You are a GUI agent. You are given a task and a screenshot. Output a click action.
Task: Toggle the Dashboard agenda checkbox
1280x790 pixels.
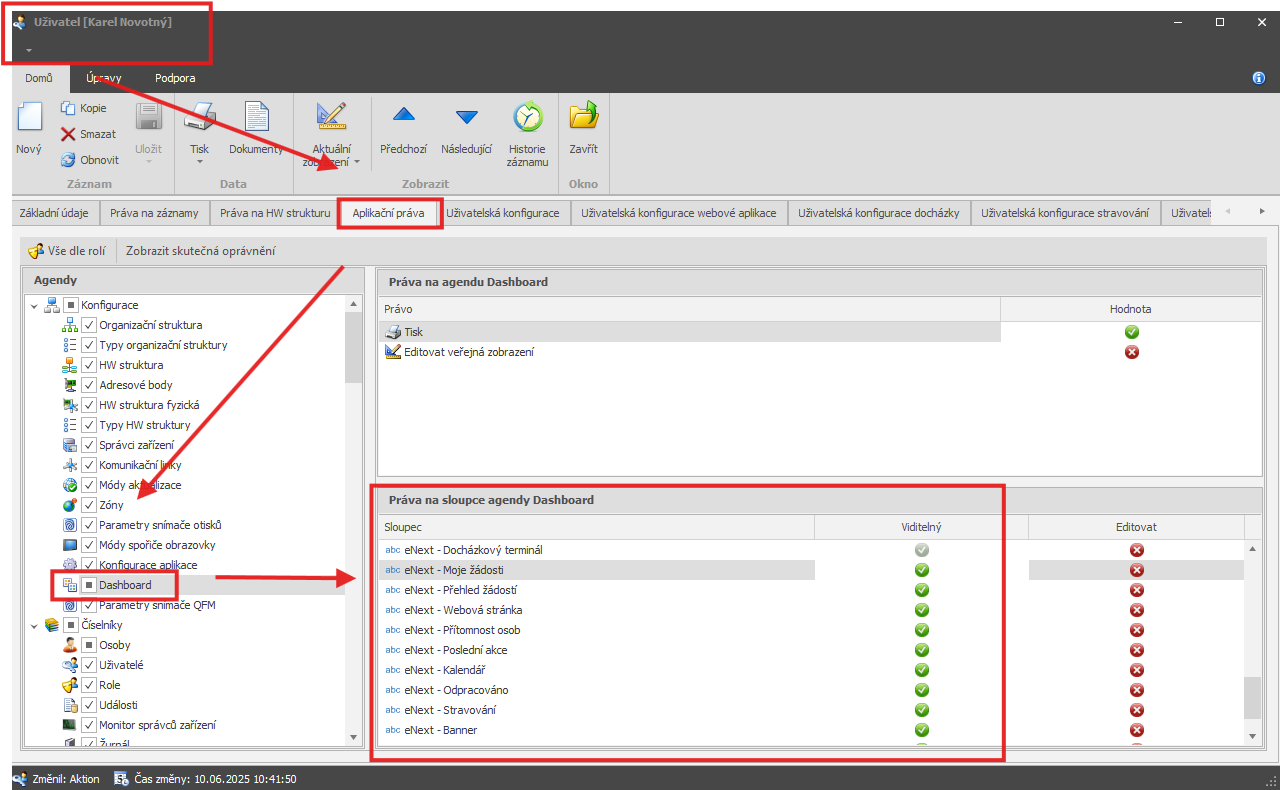(x=89, y=585)
